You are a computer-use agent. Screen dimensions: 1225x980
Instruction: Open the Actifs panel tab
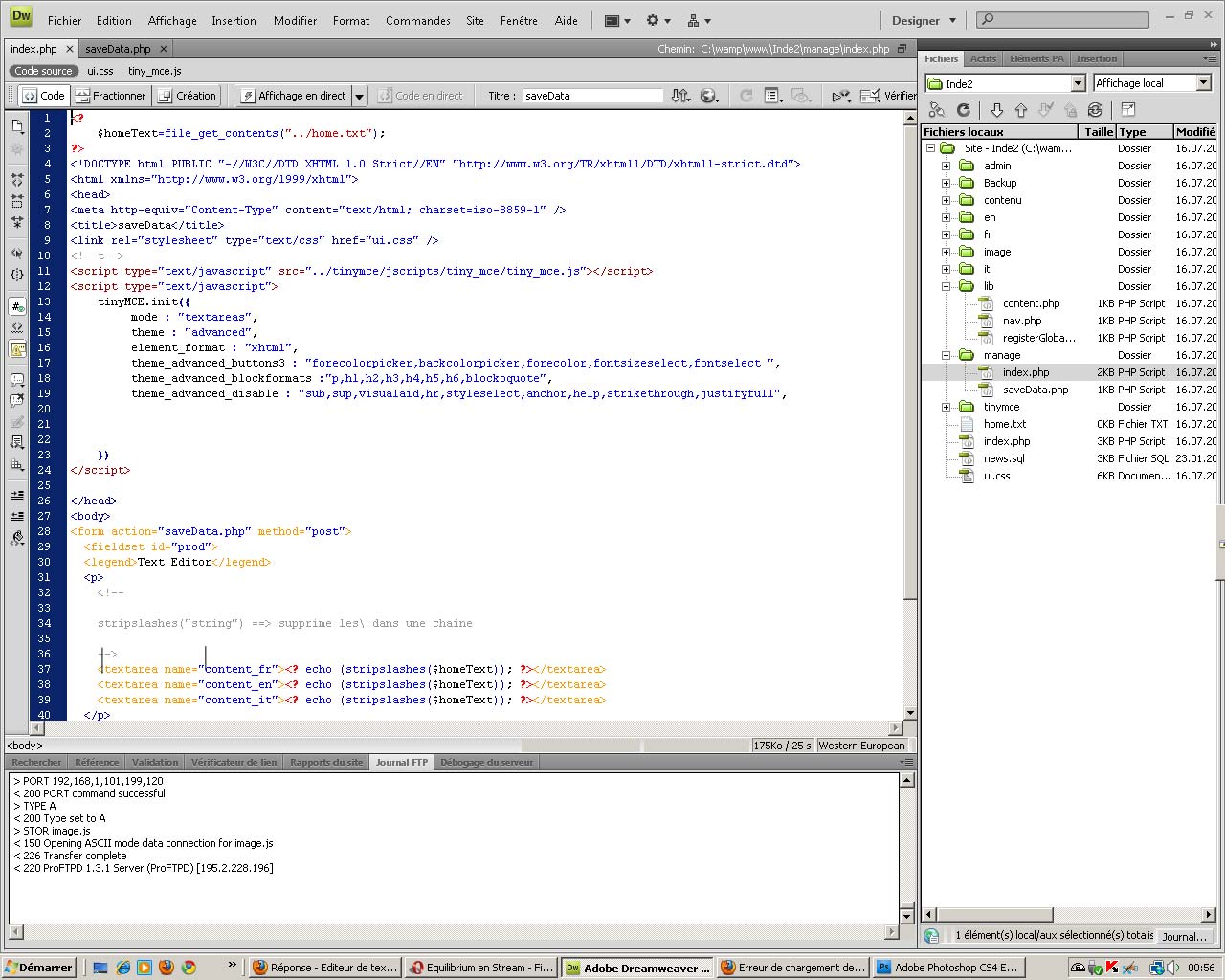coord(983,58)
